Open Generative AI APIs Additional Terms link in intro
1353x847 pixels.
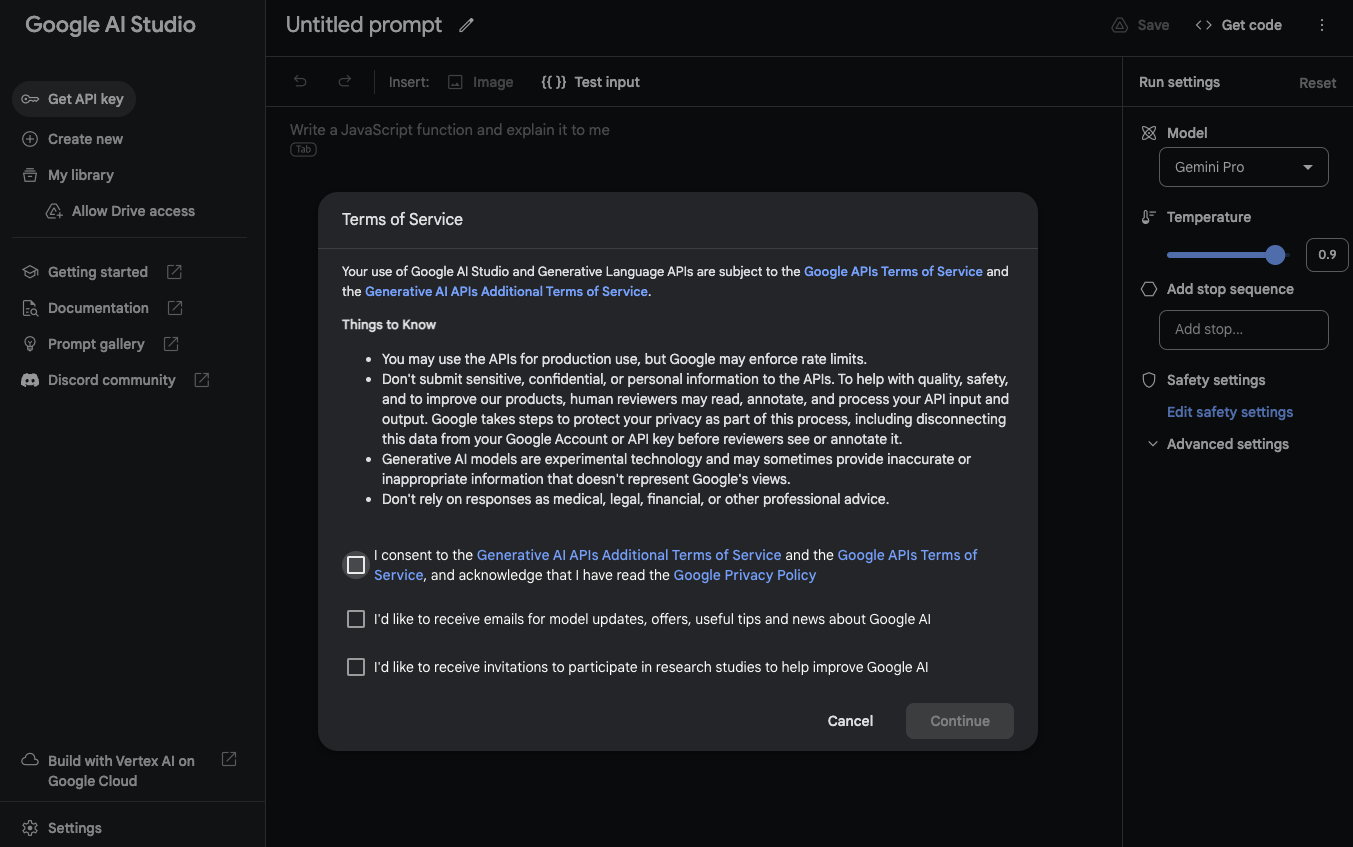click(507, 291)
